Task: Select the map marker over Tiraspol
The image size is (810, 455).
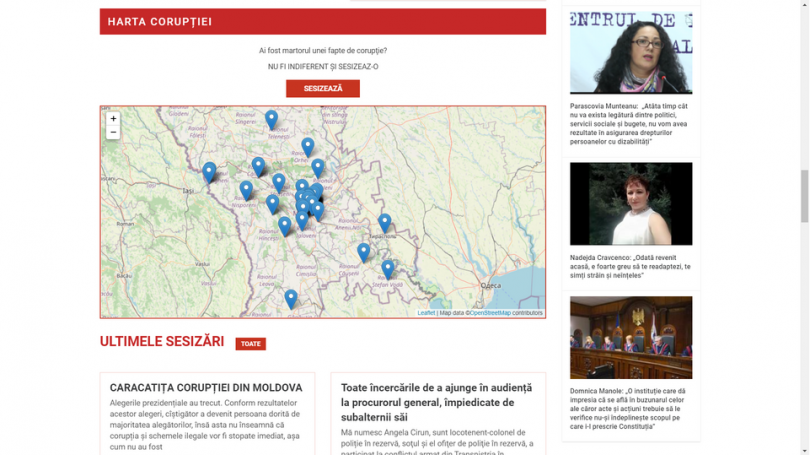Action: (x=384, y=224)
